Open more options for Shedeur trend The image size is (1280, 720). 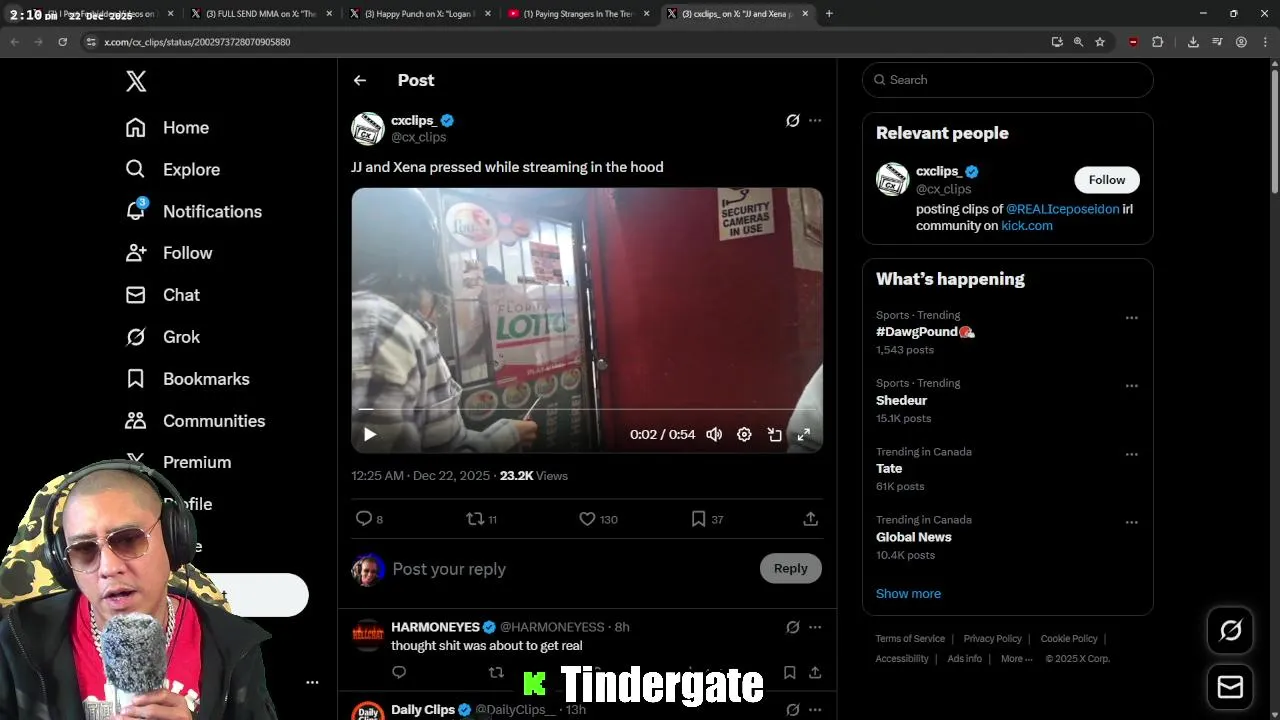click(1131, 386)
